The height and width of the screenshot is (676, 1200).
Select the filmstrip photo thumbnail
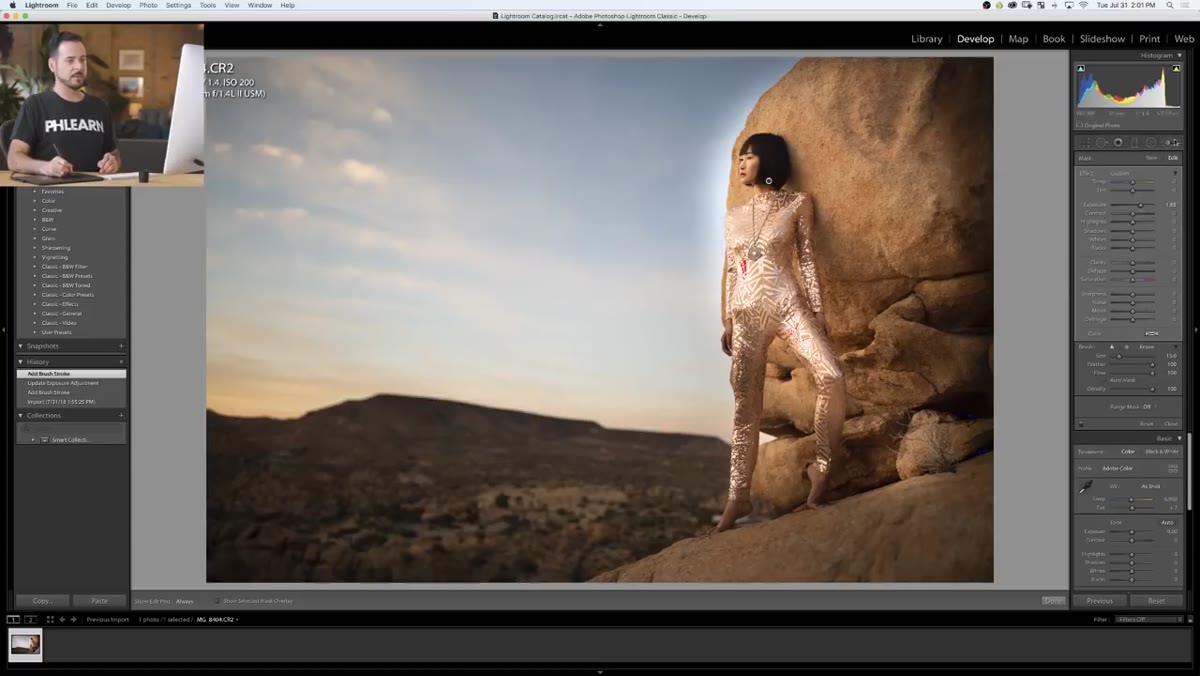coord(26,644)
